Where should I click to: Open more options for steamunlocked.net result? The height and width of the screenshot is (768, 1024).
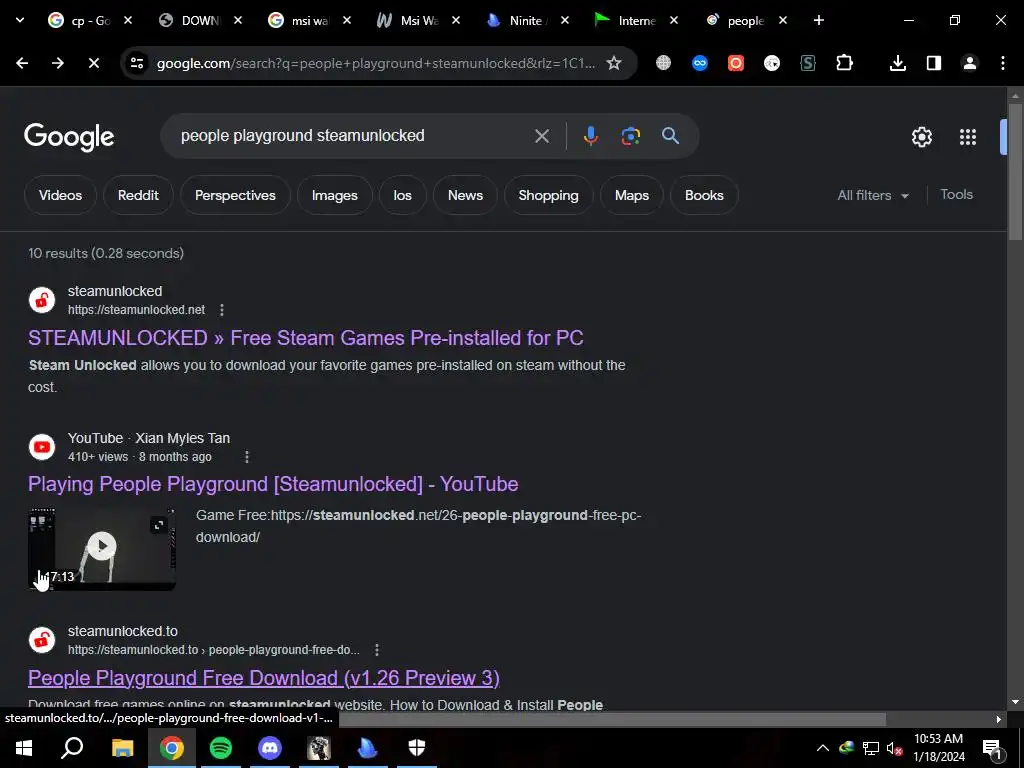click(x=222, y=310)
